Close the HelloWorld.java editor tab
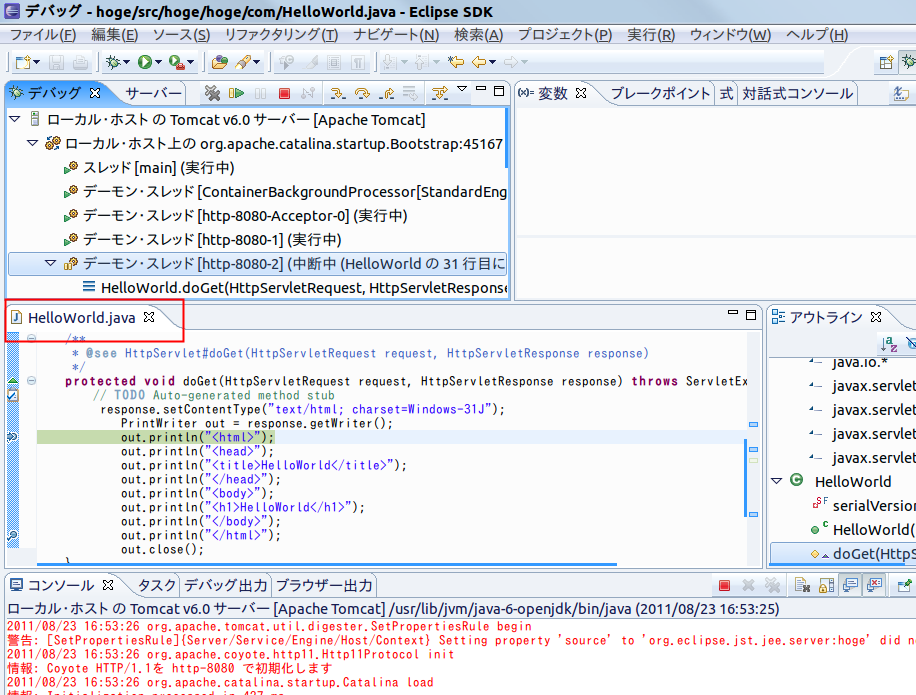Screen dimensions: 916x695 coord(149,317)
